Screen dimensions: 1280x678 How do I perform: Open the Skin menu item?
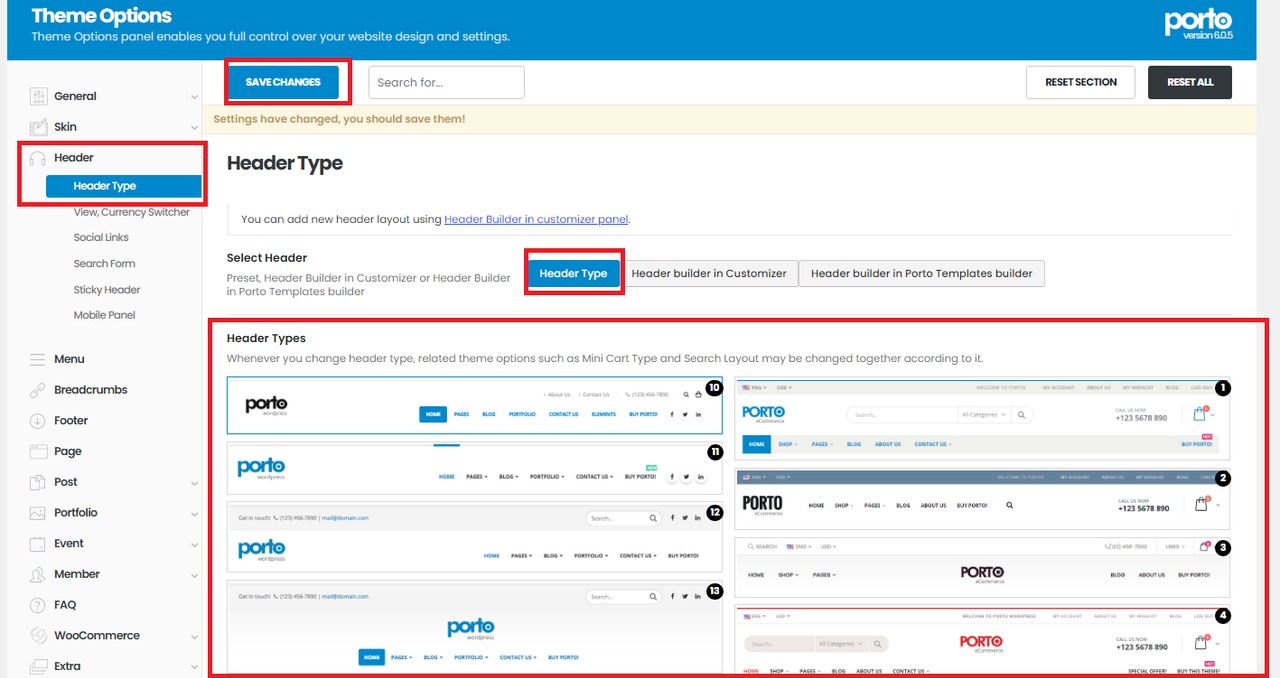[65, 127]
